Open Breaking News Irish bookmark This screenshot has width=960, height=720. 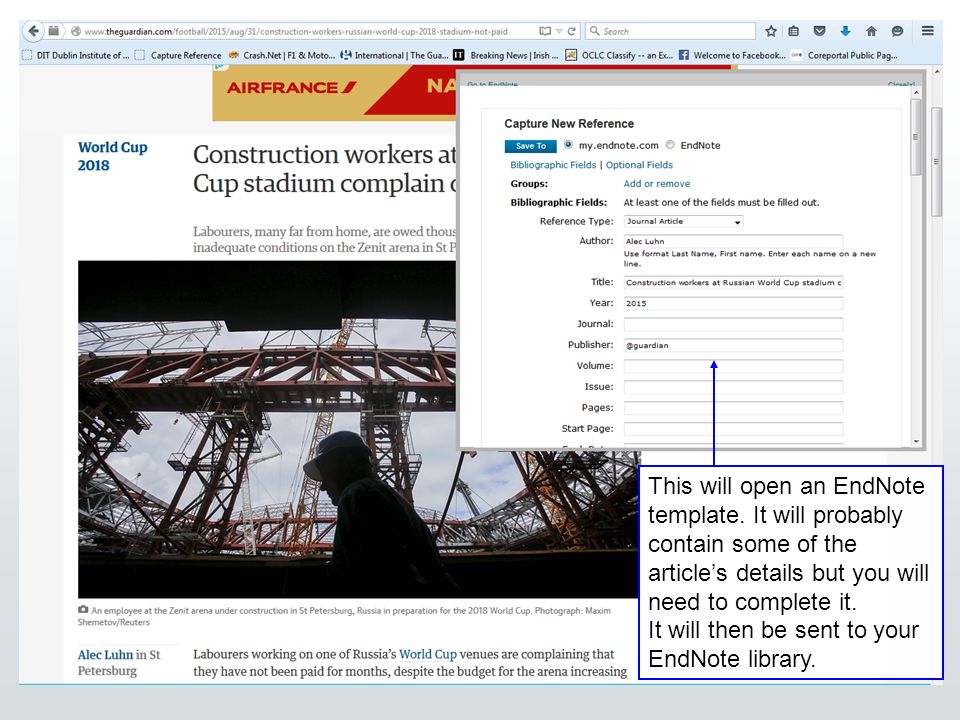point(506,55)
